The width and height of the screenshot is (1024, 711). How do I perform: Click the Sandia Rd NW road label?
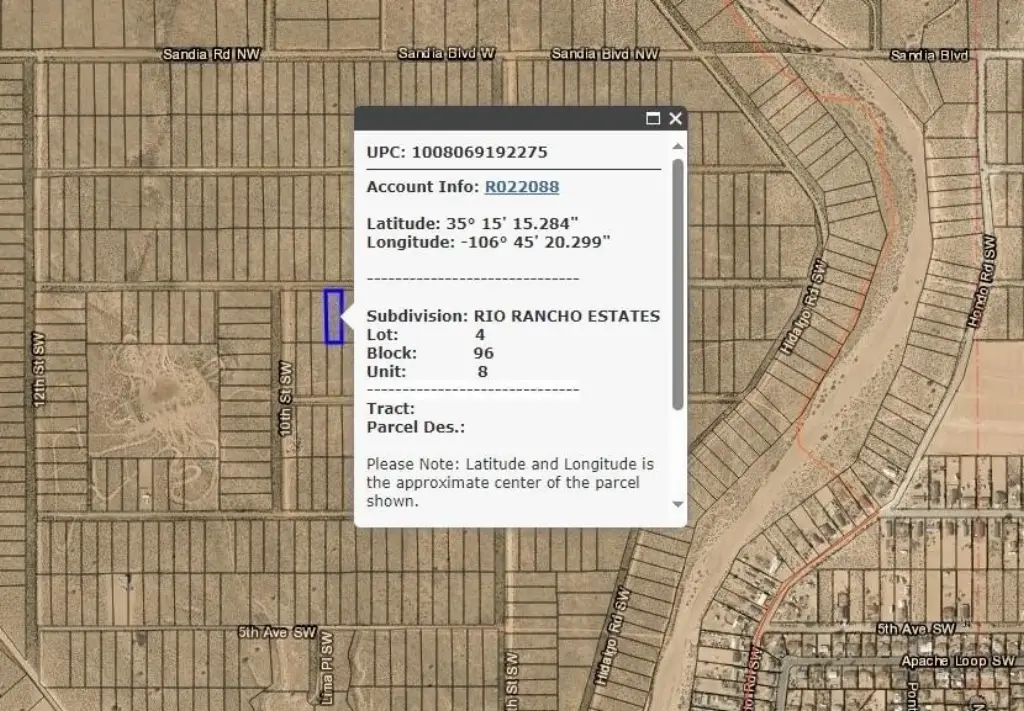pos(211,55)
